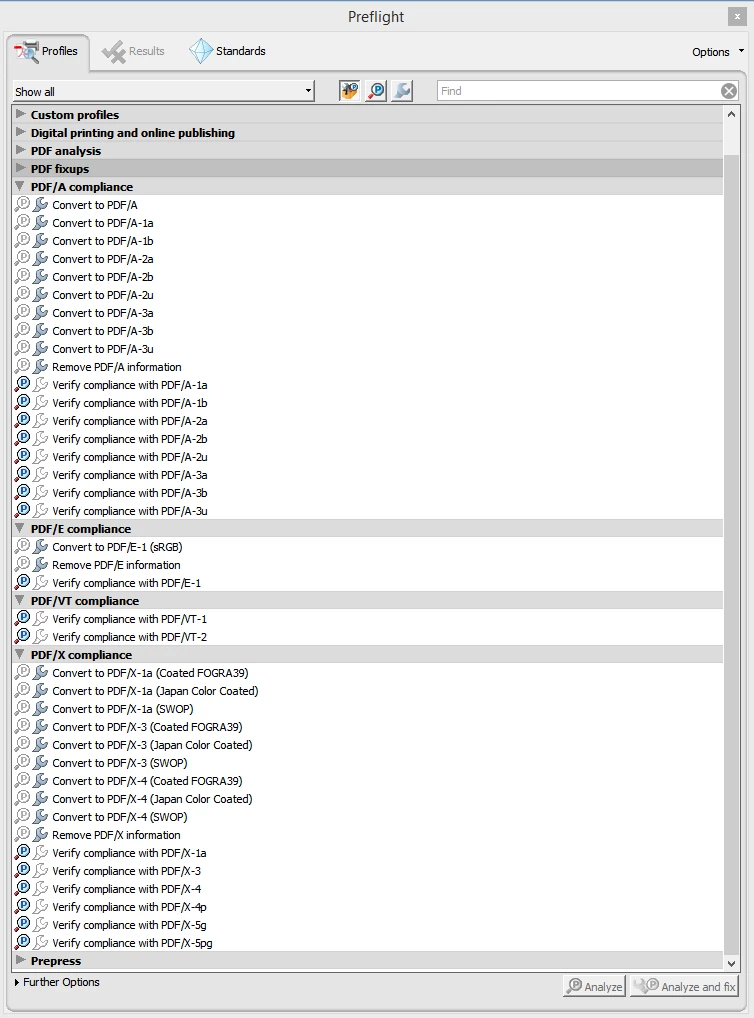Switch to the Results tab
Screen dimensions: 754x1018
134,51
